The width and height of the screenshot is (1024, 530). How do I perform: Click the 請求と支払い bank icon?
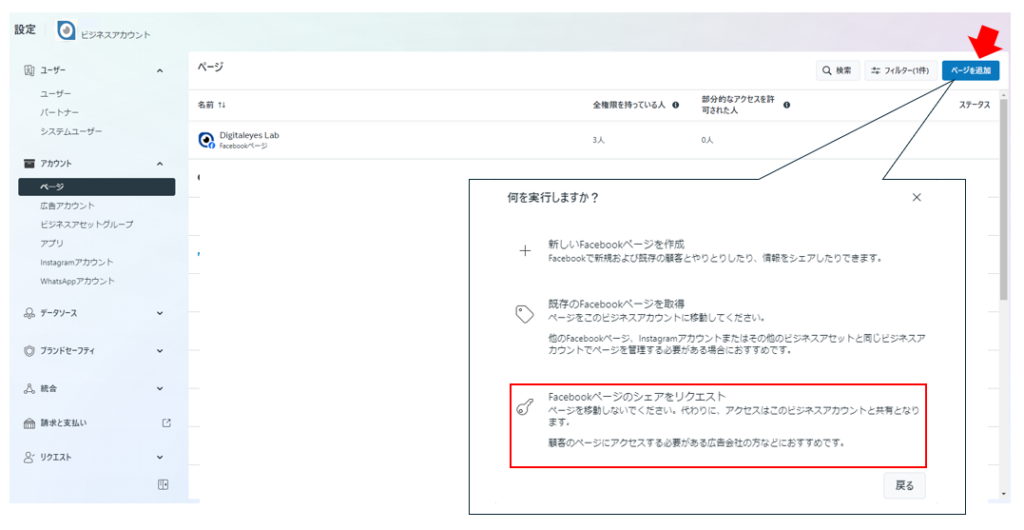[29, 424]
